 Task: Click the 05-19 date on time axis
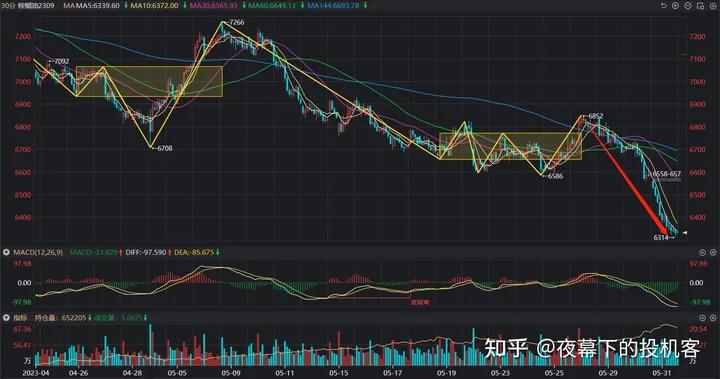(x=446, y=373)
